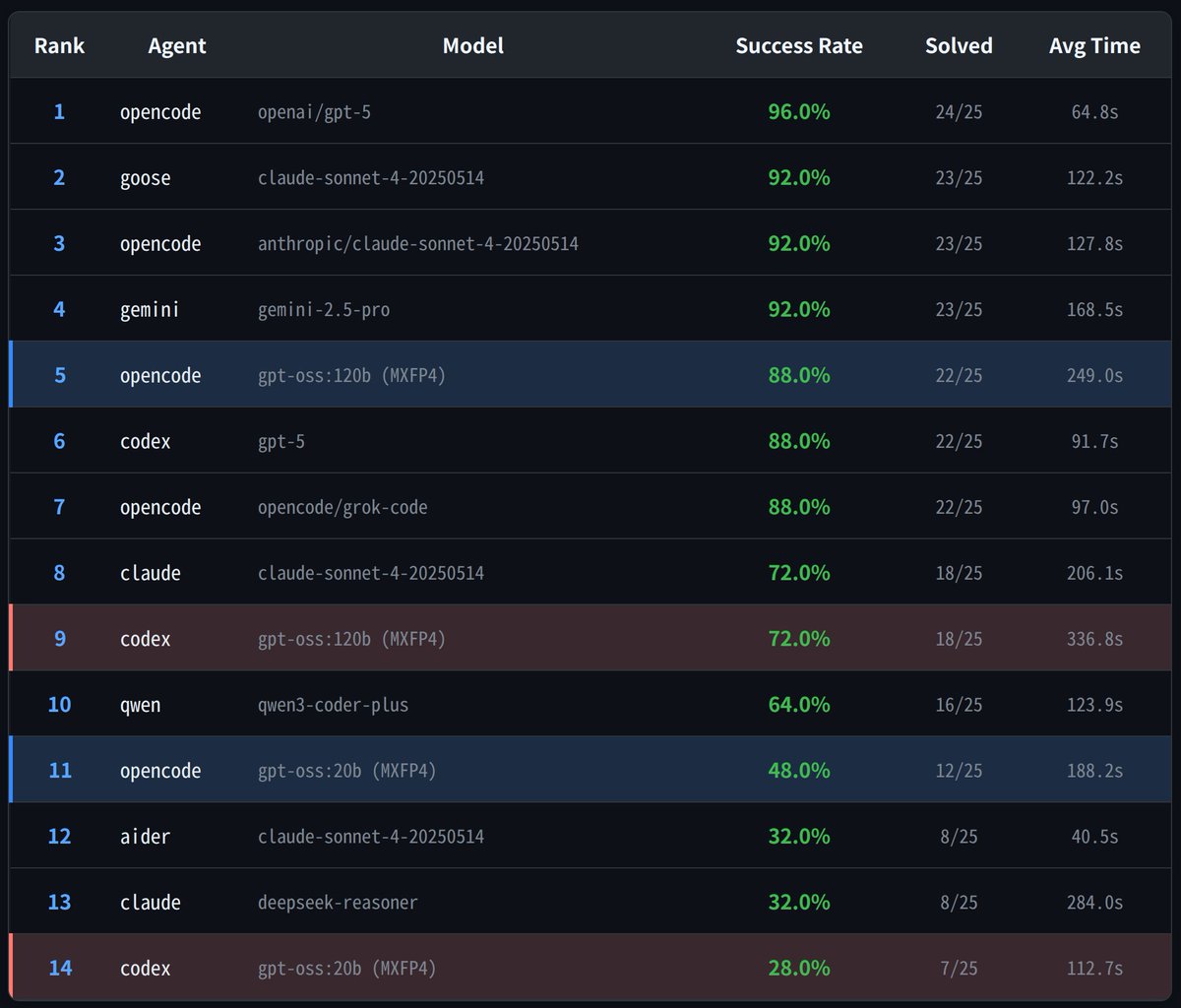
Task: Select the aider agent name
Action: tap(146, 837)
